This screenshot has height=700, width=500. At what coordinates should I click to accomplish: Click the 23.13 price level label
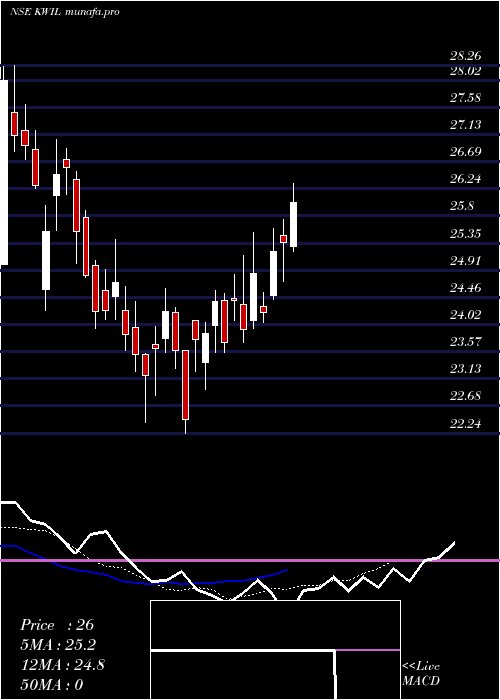tap(465, 369)
